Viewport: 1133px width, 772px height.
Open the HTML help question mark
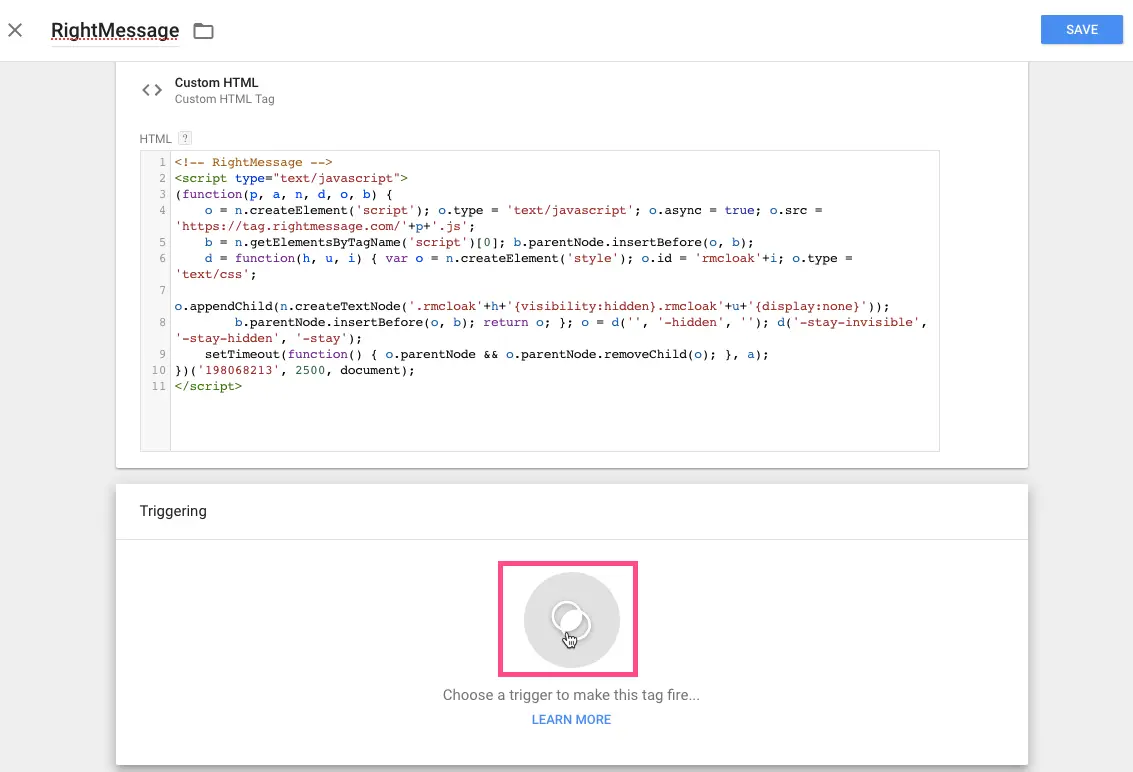point(184,138)
